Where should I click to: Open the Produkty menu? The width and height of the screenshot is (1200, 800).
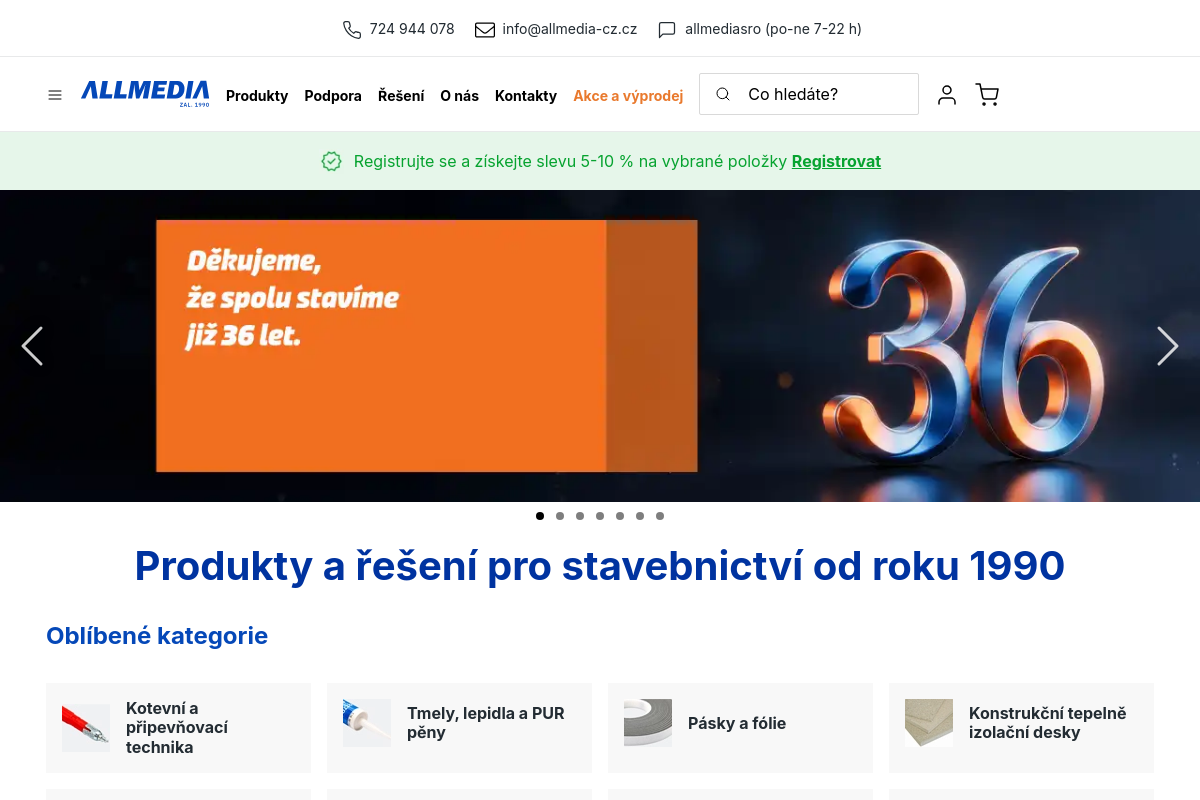[257, 96]
